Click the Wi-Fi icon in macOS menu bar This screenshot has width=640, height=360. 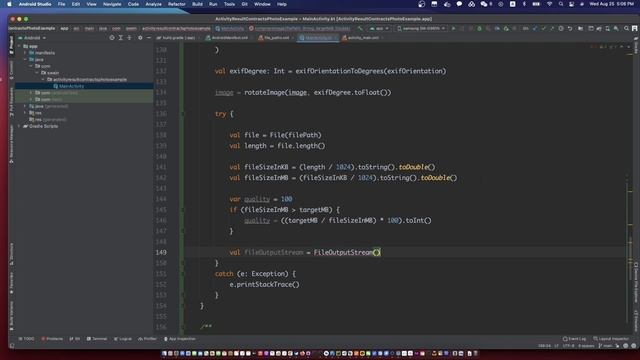click(549, 4)
